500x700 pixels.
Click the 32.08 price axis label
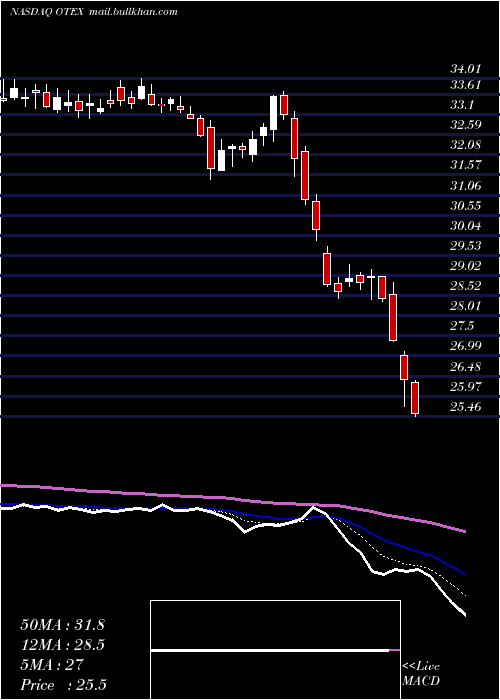(465, 145)
